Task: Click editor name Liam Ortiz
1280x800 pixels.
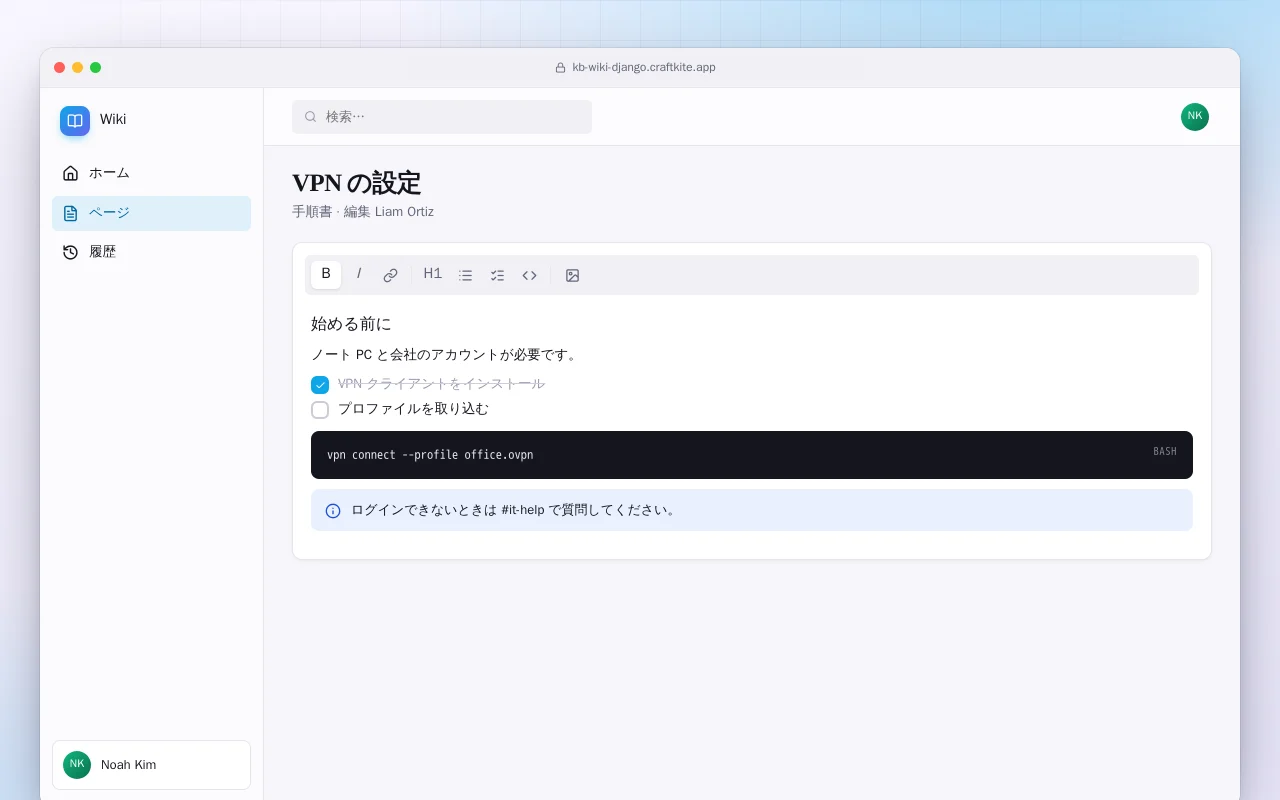Action: pyautogui.click(x=404, y=212)
